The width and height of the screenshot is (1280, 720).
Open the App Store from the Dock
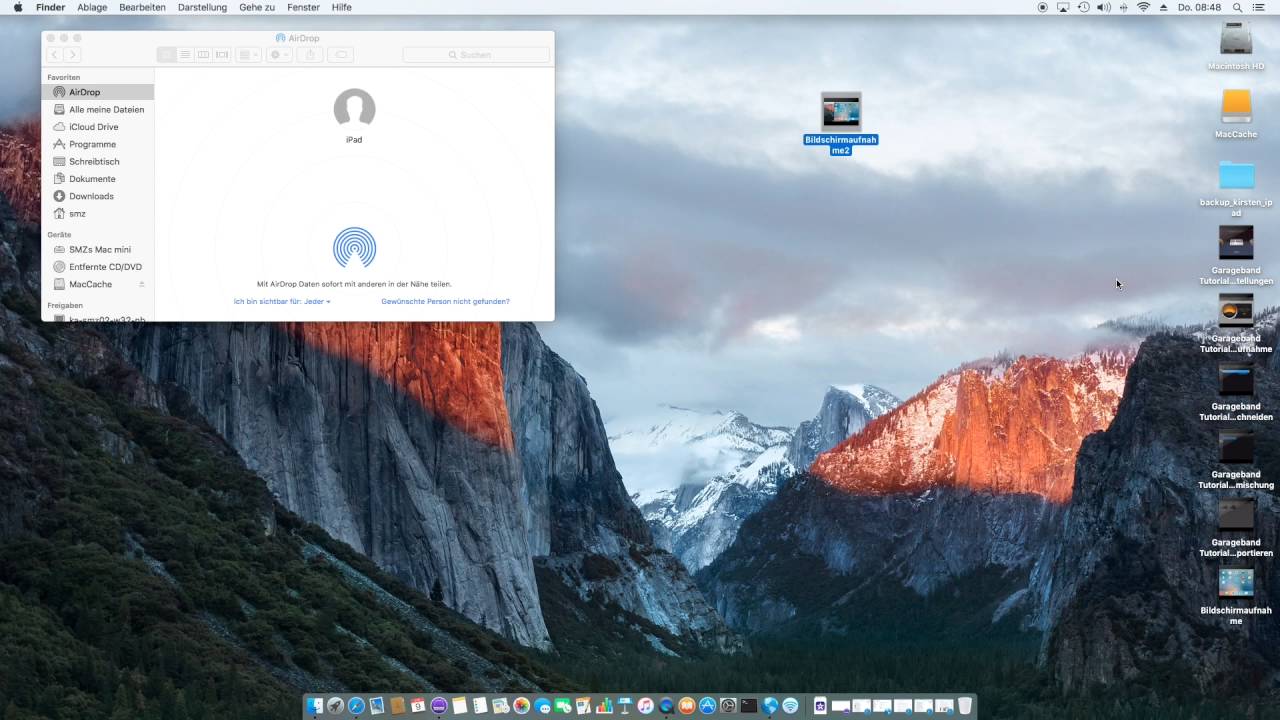click(707, 706)
